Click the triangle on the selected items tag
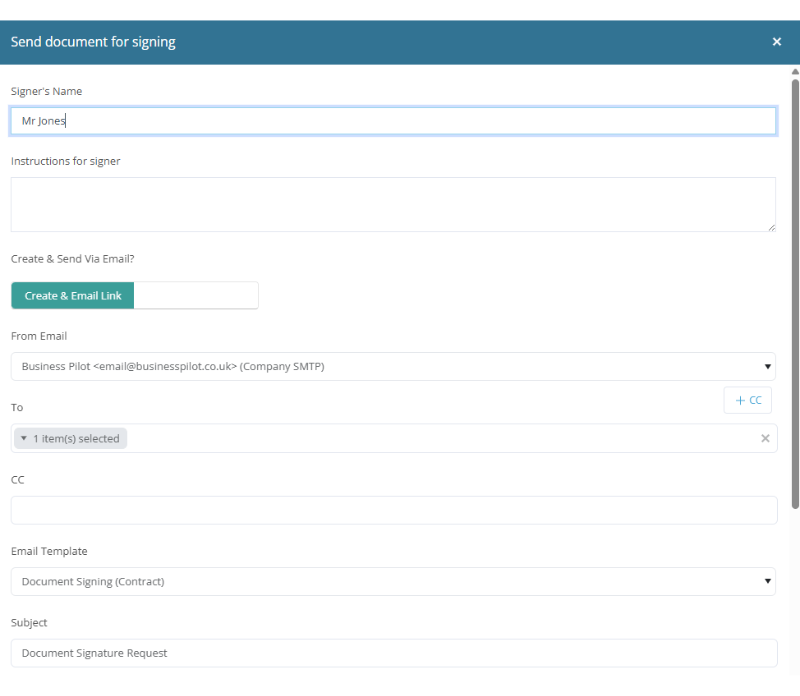 (23, 438)
